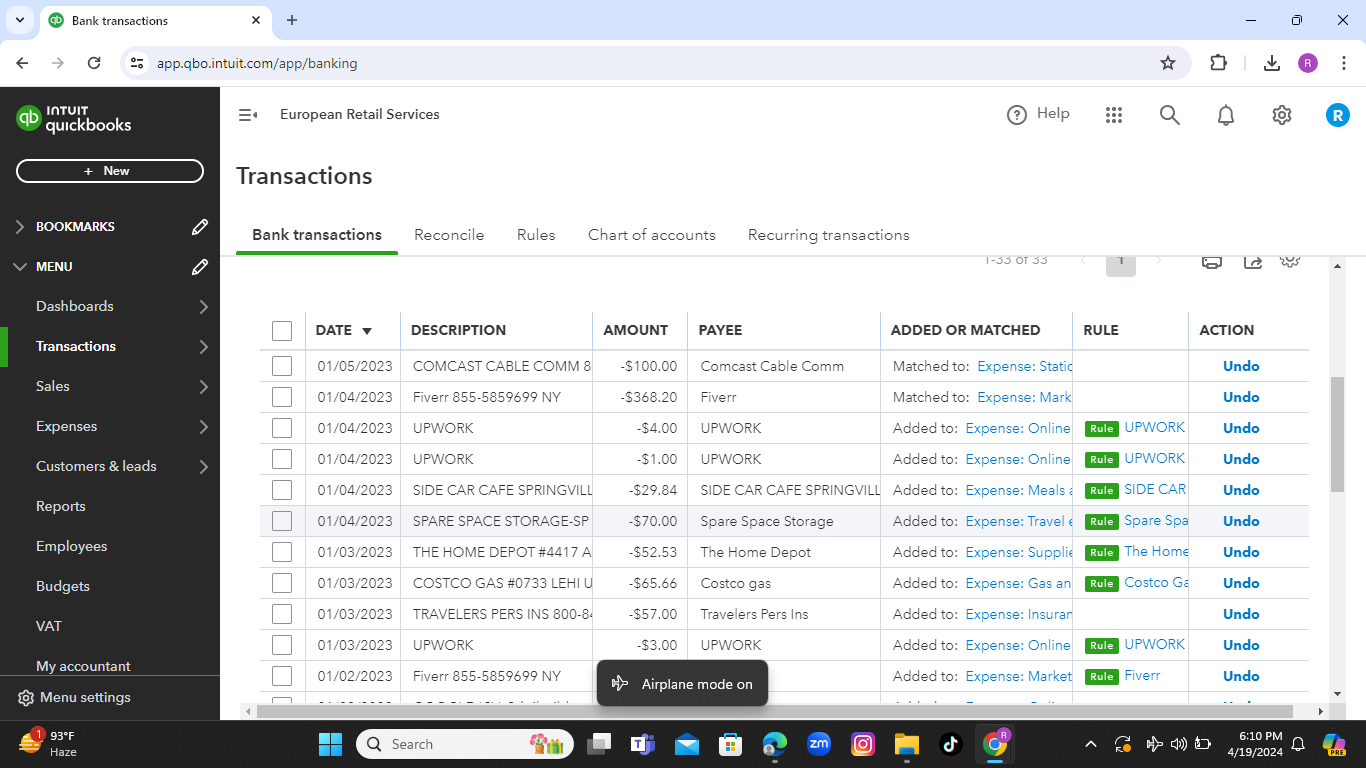Edit Bookmarks with the pencil icon
1366x768 pixels.
[x=200, y=227]
